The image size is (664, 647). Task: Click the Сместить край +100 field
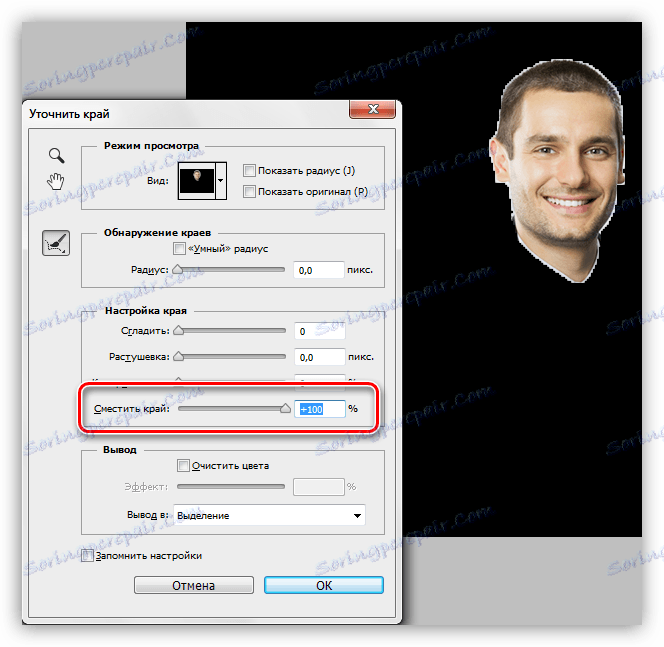(x=320, y=409)
